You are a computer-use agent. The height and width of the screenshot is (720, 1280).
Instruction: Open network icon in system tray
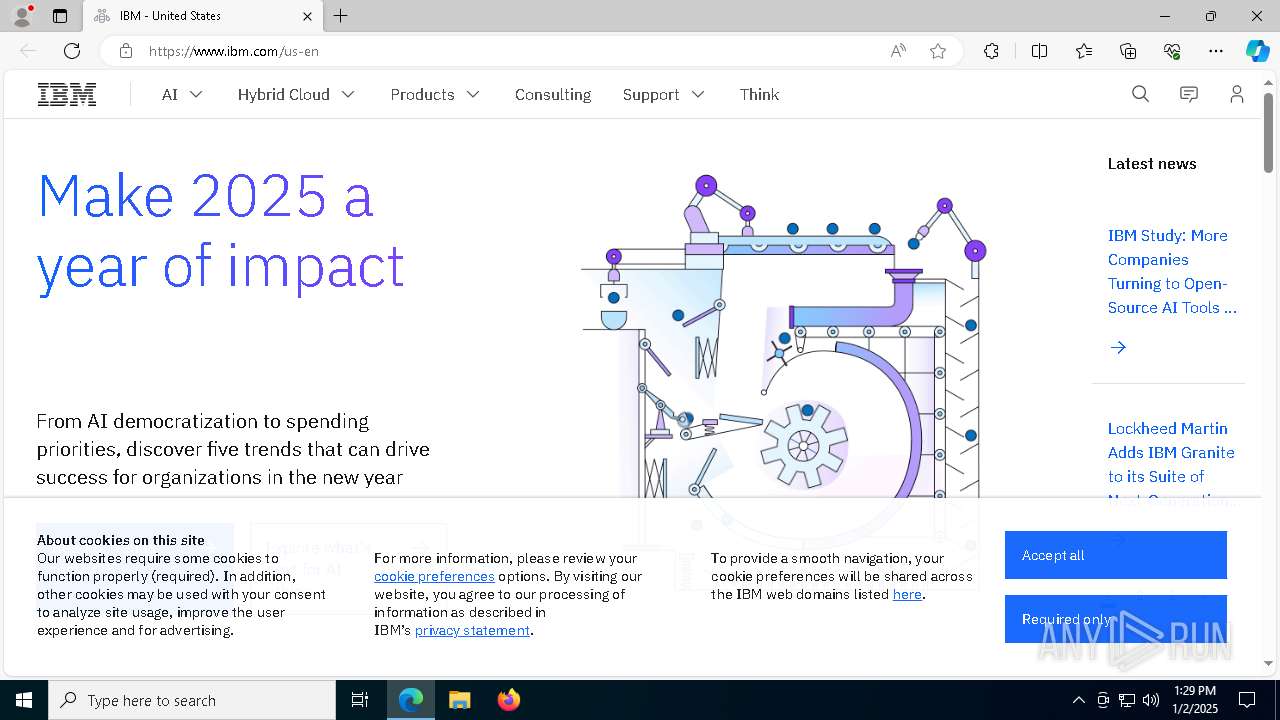(1127, 700)
